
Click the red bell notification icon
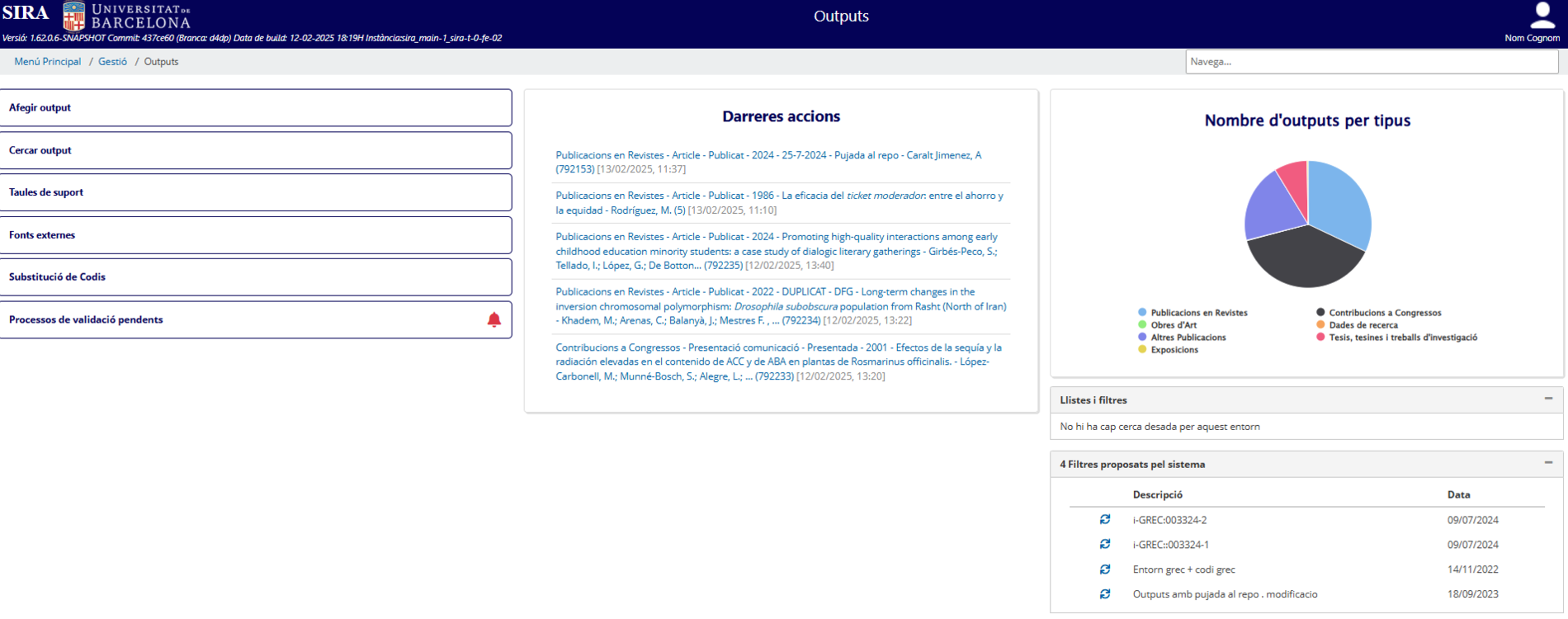tap(494, 319)
